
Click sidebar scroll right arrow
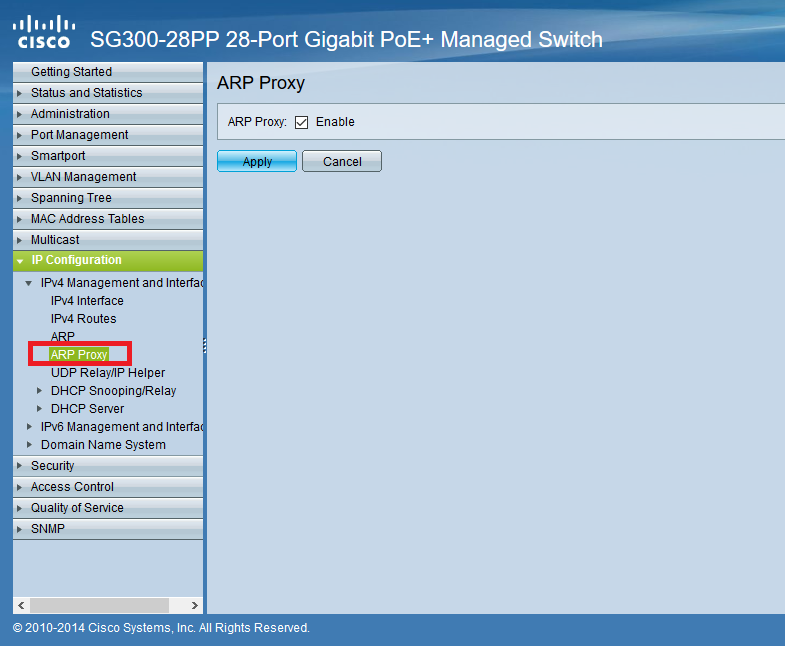[195, 605]
